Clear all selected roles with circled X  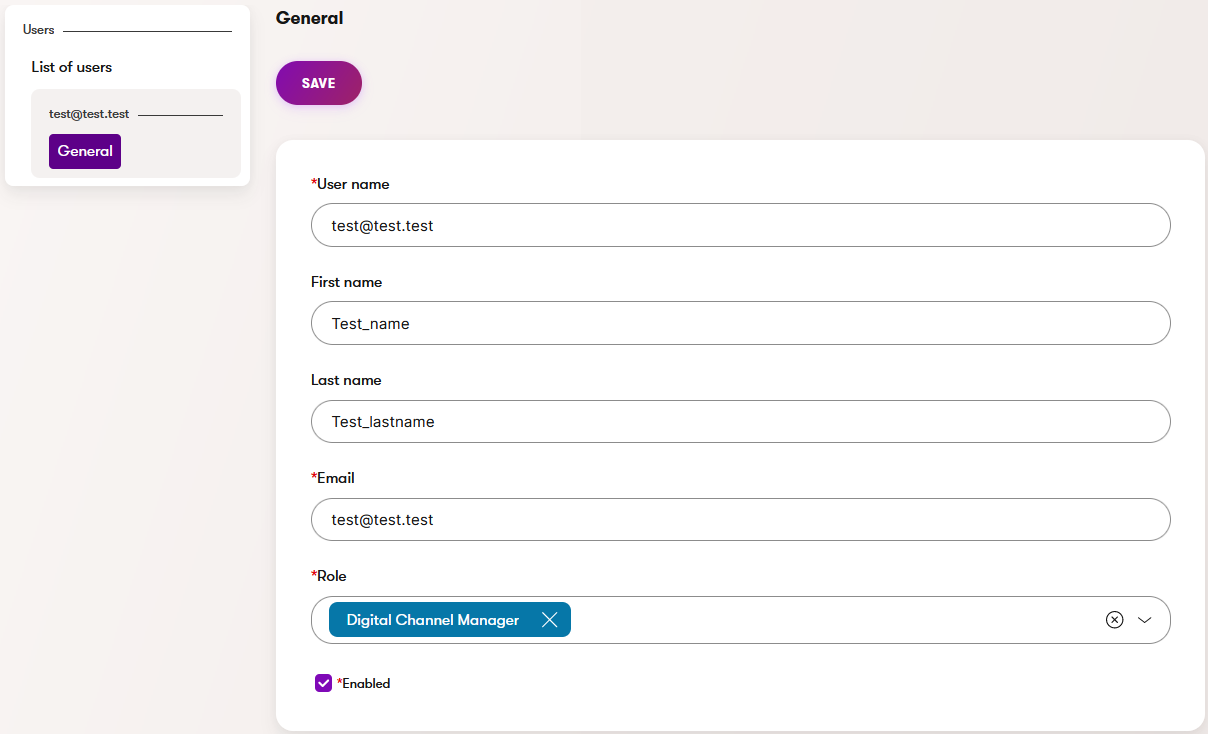click(x=1114, y=620)
